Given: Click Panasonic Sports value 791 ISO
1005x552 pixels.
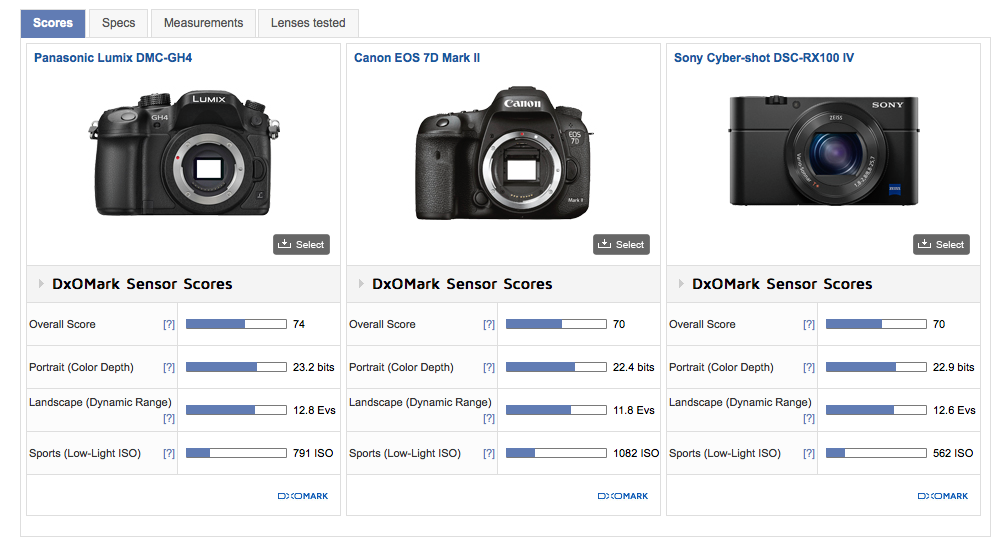Looking at the screenshot, I should coord(313,453).
